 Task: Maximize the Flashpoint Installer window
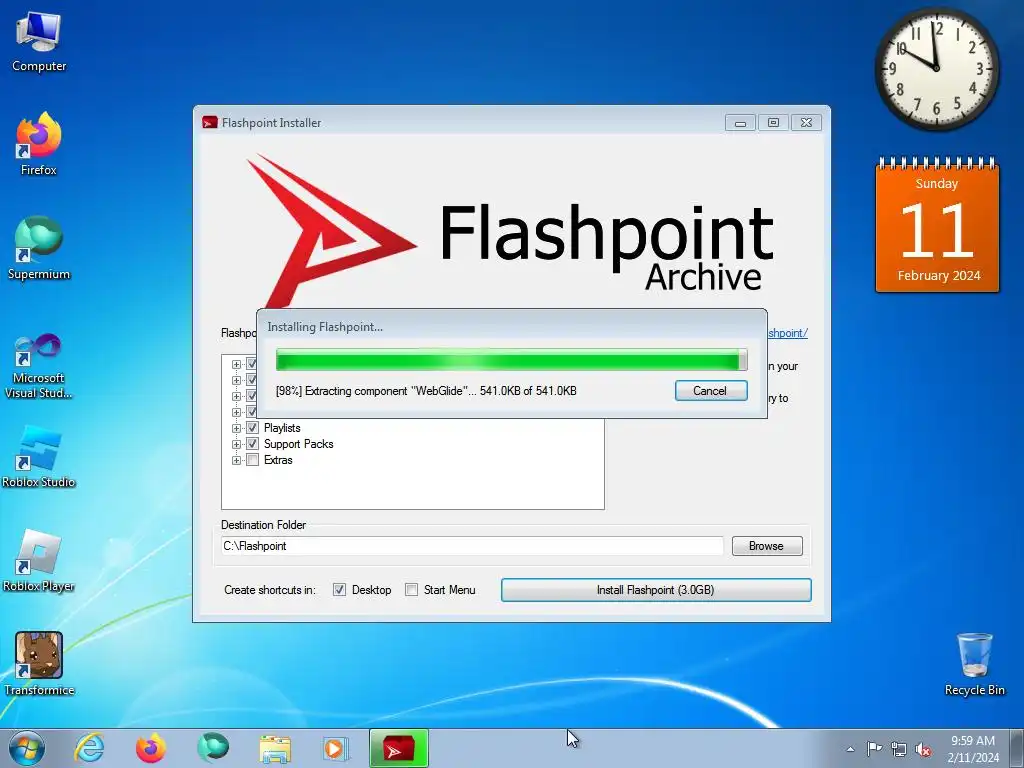click(773, 123)
